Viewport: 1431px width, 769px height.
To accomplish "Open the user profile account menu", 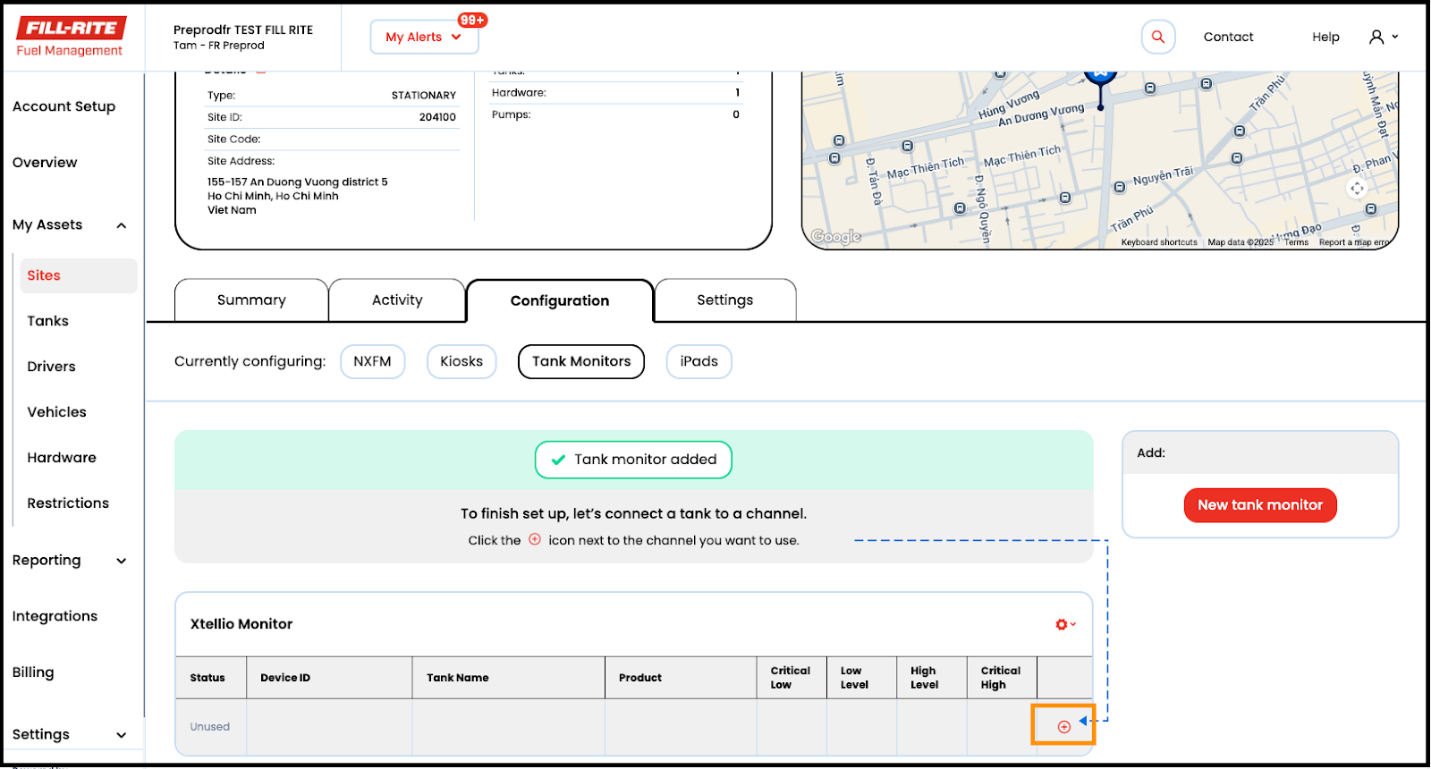I will tap(1383, 37).
